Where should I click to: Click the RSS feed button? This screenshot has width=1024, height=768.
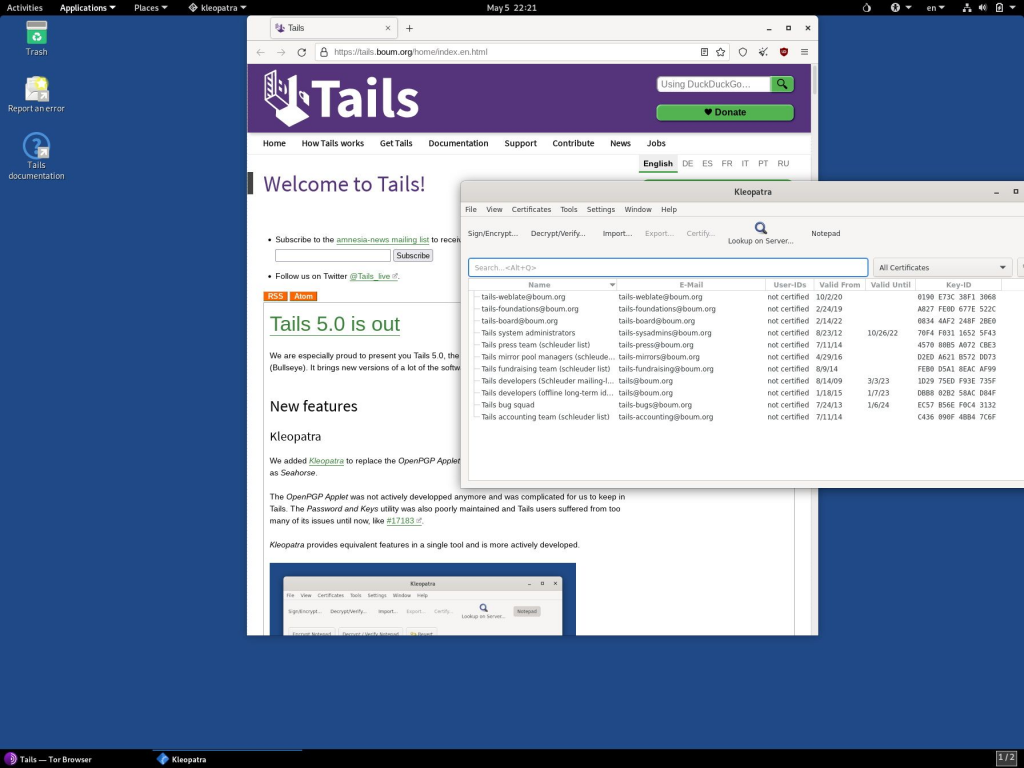click(276, 296)
